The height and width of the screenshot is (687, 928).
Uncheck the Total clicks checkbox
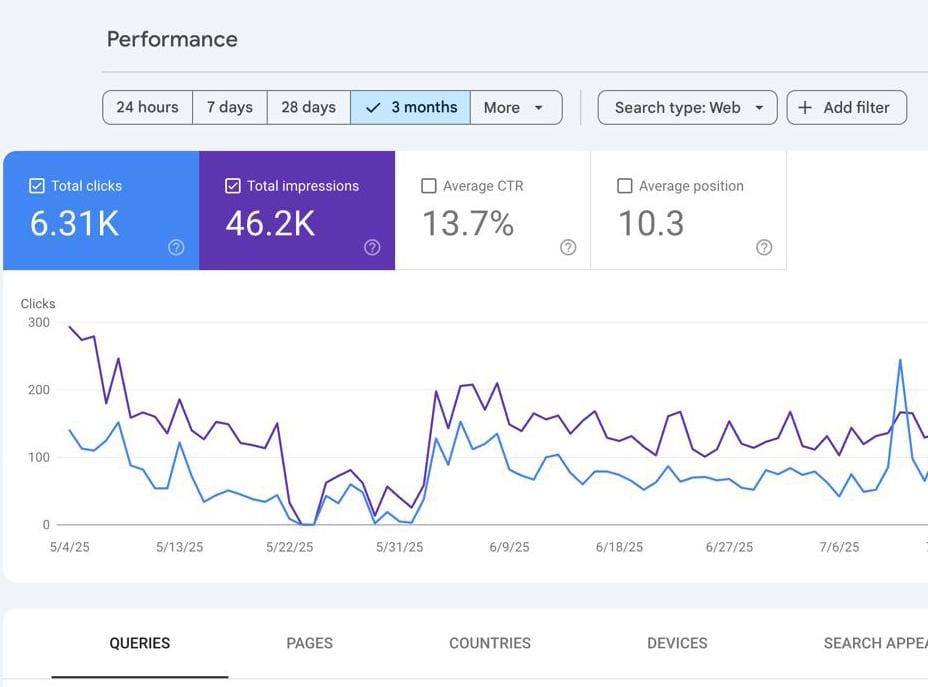click(x=37, y=186)
